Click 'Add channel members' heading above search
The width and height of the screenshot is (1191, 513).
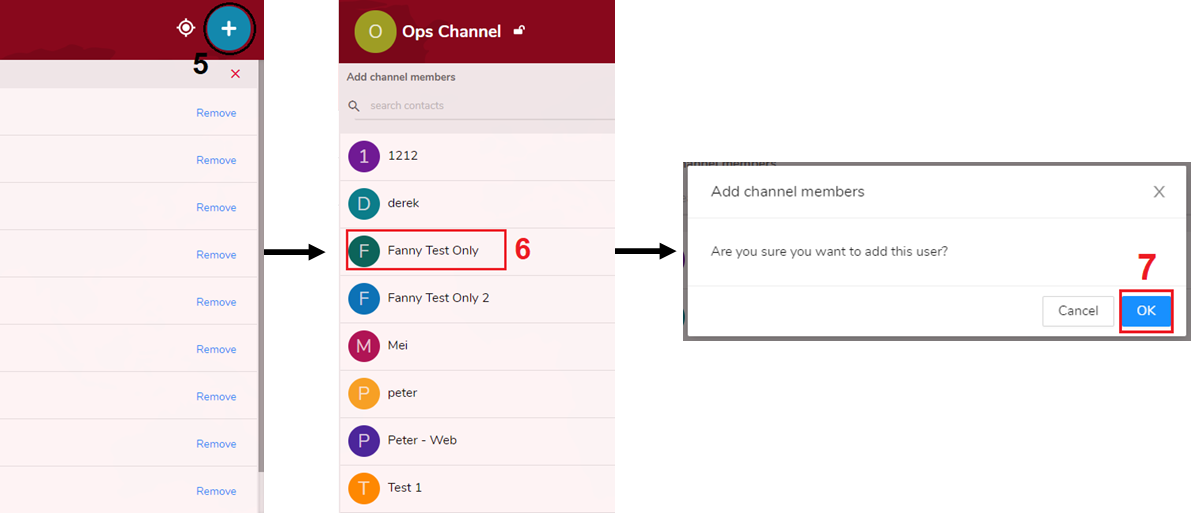(x=401, y=77)
